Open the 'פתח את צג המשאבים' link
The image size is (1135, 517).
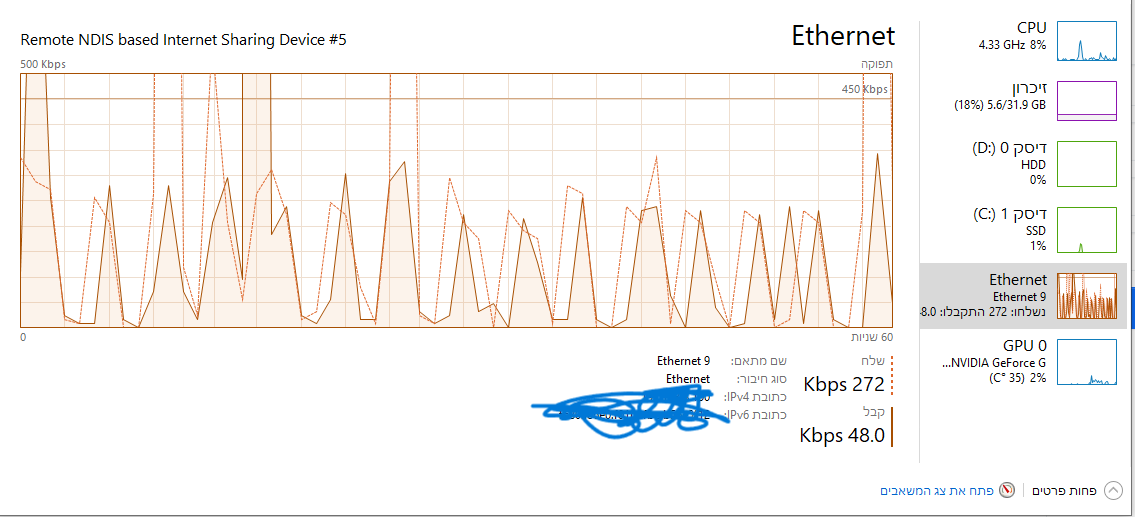[936, 491]
